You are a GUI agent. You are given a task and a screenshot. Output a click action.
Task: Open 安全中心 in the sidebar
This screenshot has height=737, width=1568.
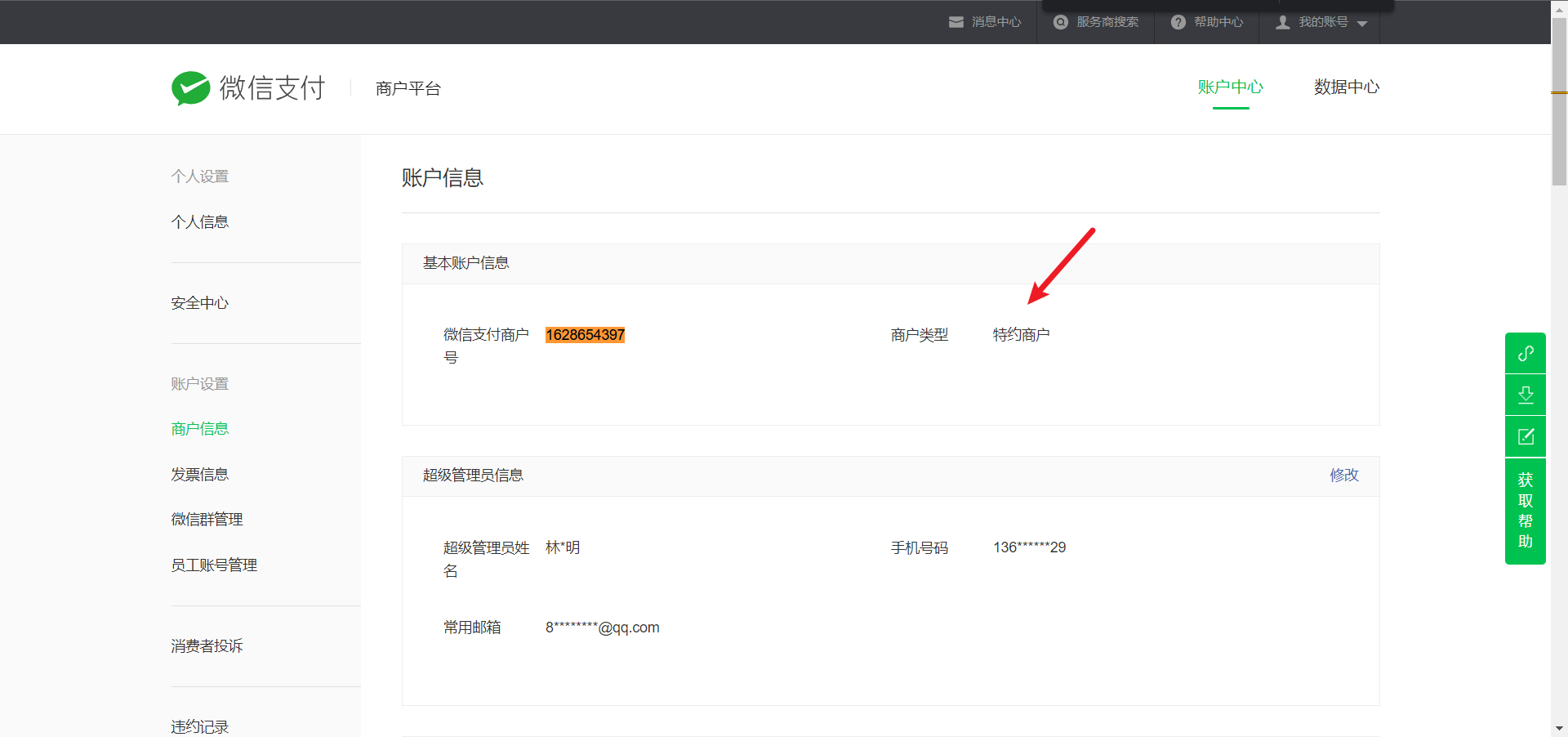pos(200,303)
